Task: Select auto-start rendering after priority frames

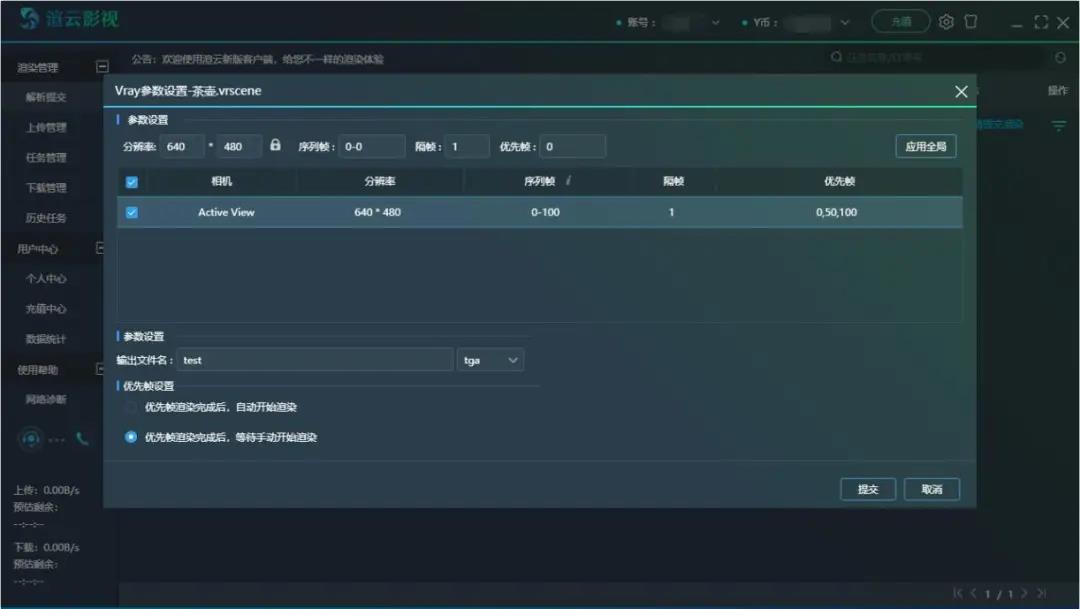Action: pyautogui.click(x=131, y=408)
